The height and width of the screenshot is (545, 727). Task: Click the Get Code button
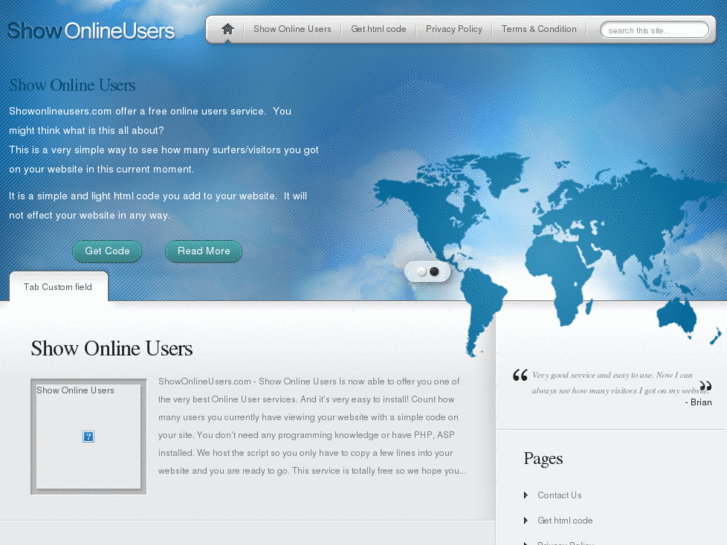coord(107,251)
